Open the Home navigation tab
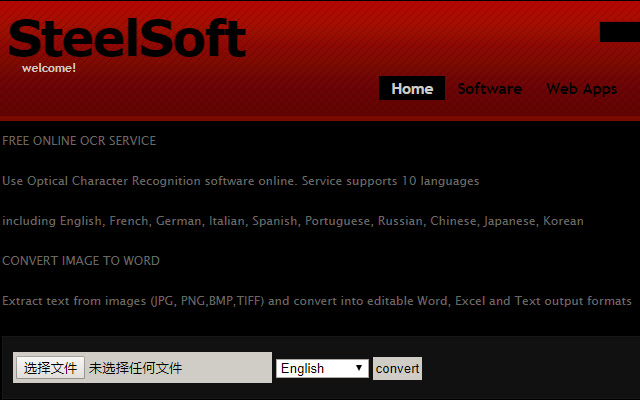Screen dimensions: 640x400 coord(412,88)
